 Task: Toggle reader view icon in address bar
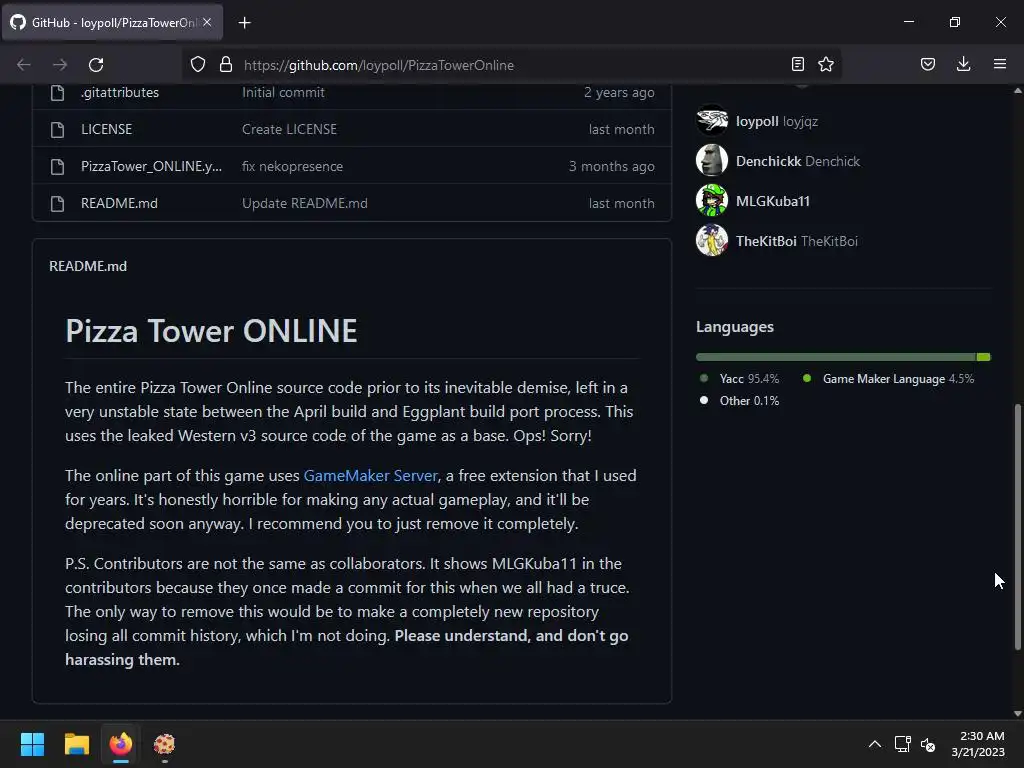pyautogui.click(x=797, y=64)
